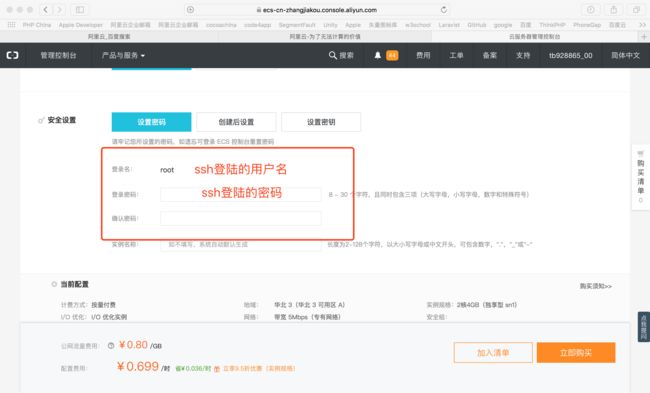Switch to the 阿里云_百度搜索 tab
Viewport: 650px width, 393px height.
click(109, 36)
